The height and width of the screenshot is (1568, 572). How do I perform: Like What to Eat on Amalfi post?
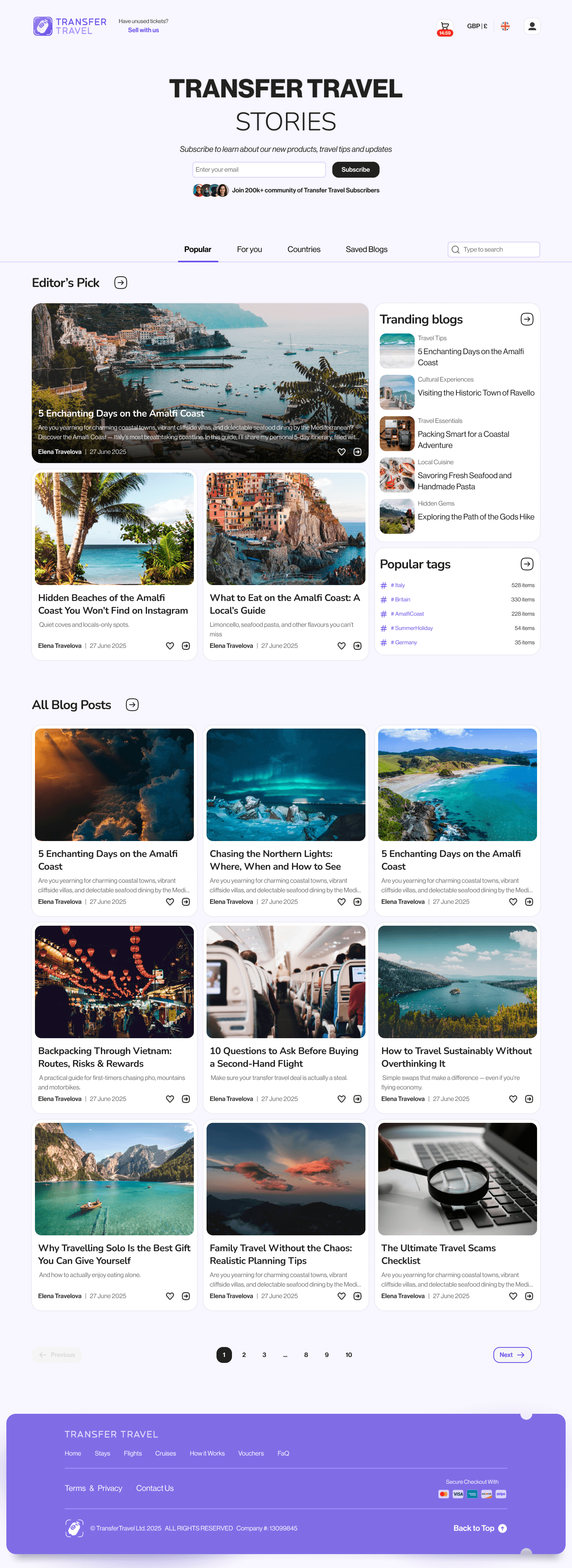(341, 646)
